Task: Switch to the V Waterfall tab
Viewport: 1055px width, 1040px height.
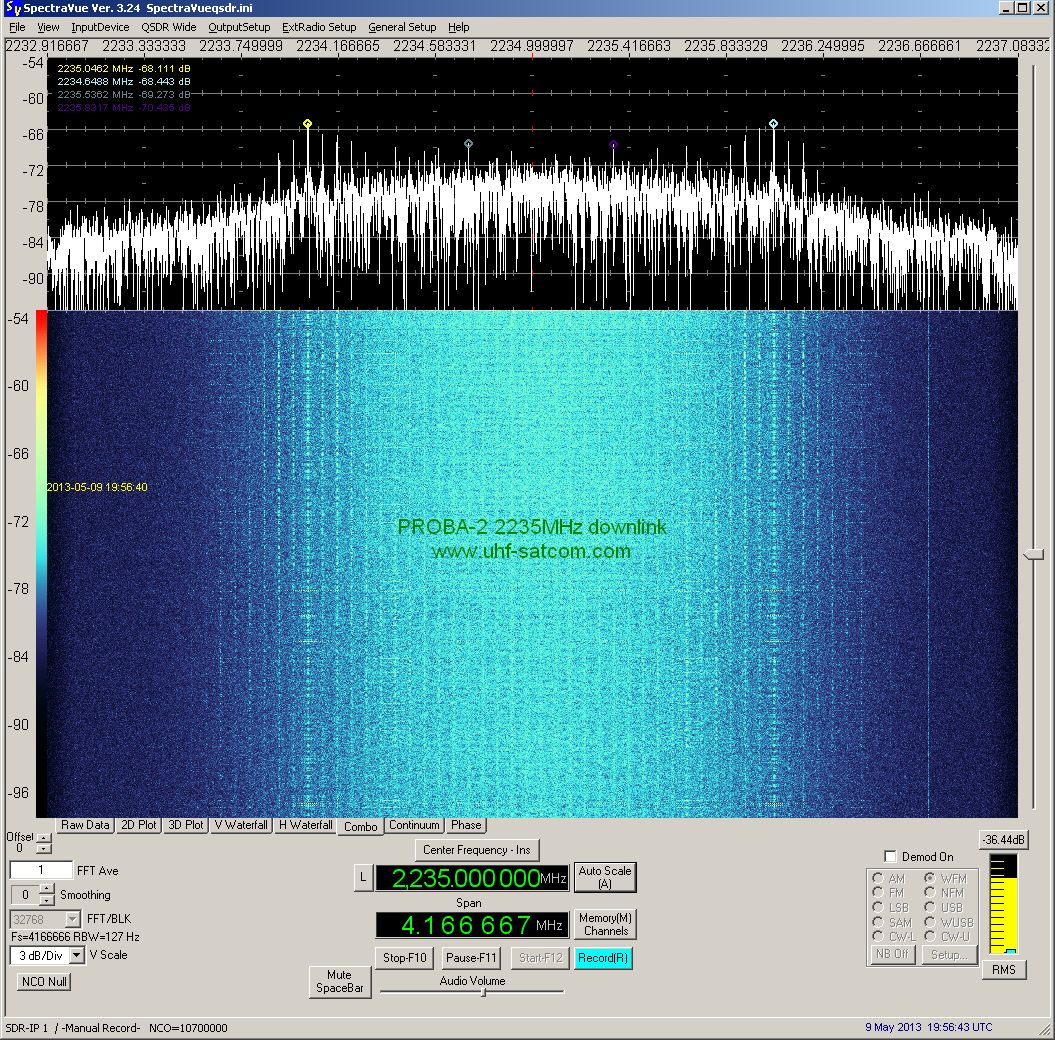Action: point(241,826)
